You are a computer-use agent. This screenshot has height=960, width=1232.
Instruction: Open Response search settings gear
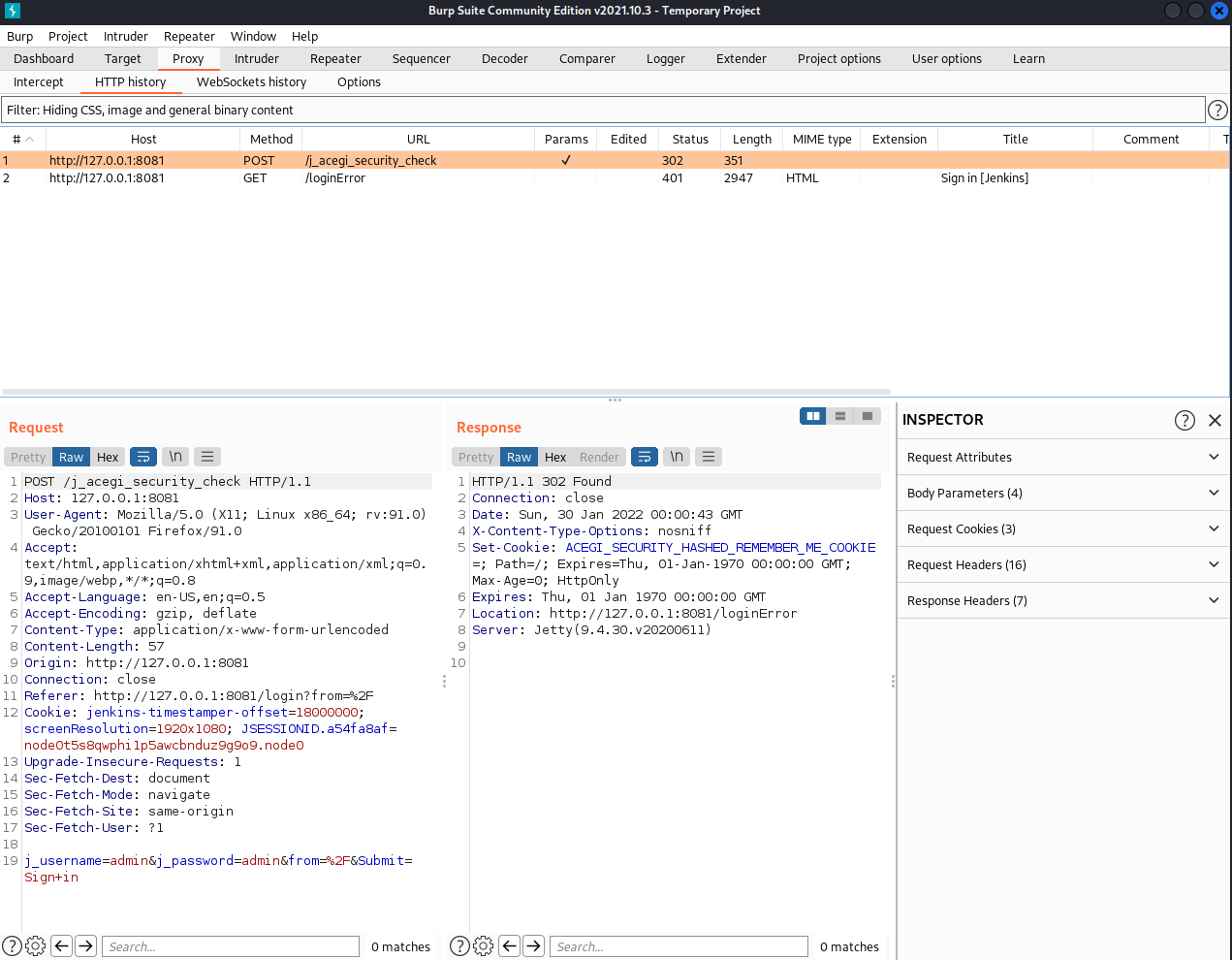[484, 946]
